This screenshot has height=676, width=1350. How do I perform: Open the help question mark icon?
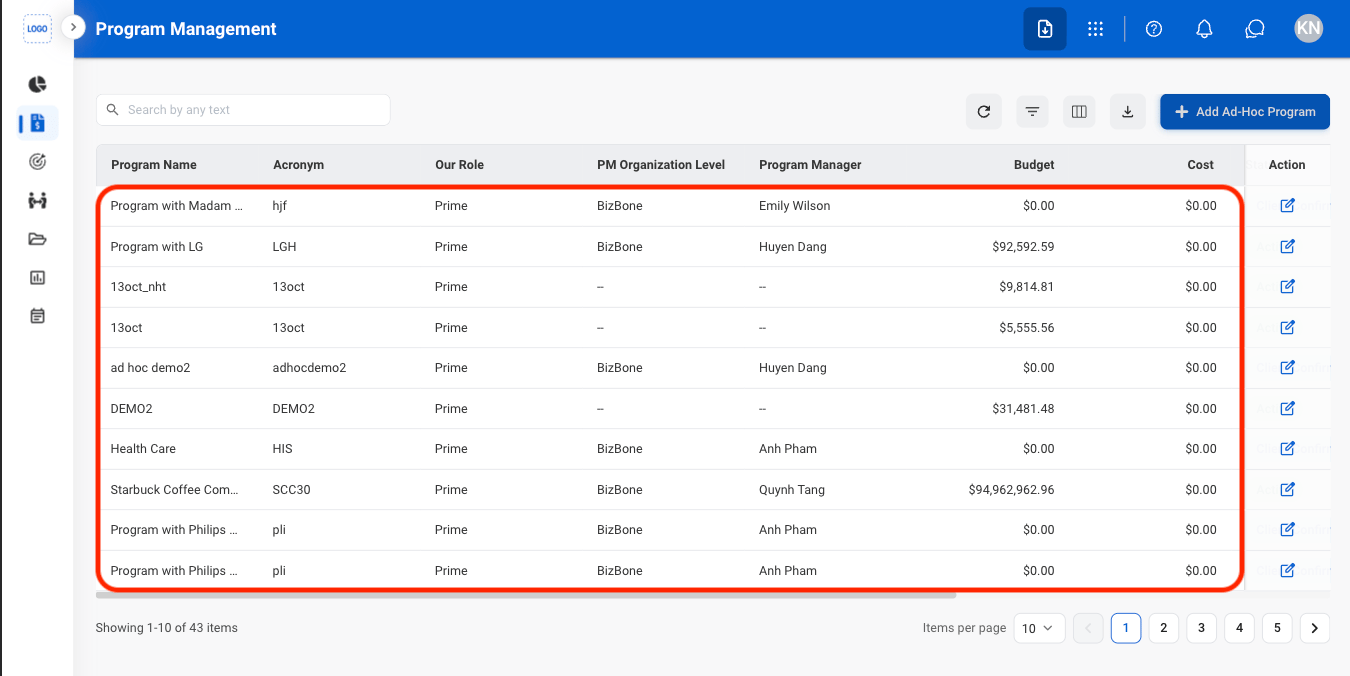(1154, 29)
